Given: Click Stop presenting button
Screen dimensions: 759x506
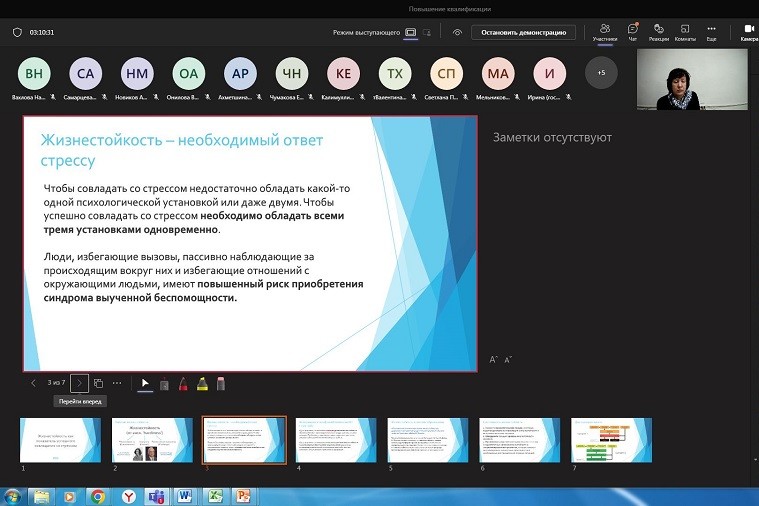Looking at the screenshot, I should click(x=523, y=32).
